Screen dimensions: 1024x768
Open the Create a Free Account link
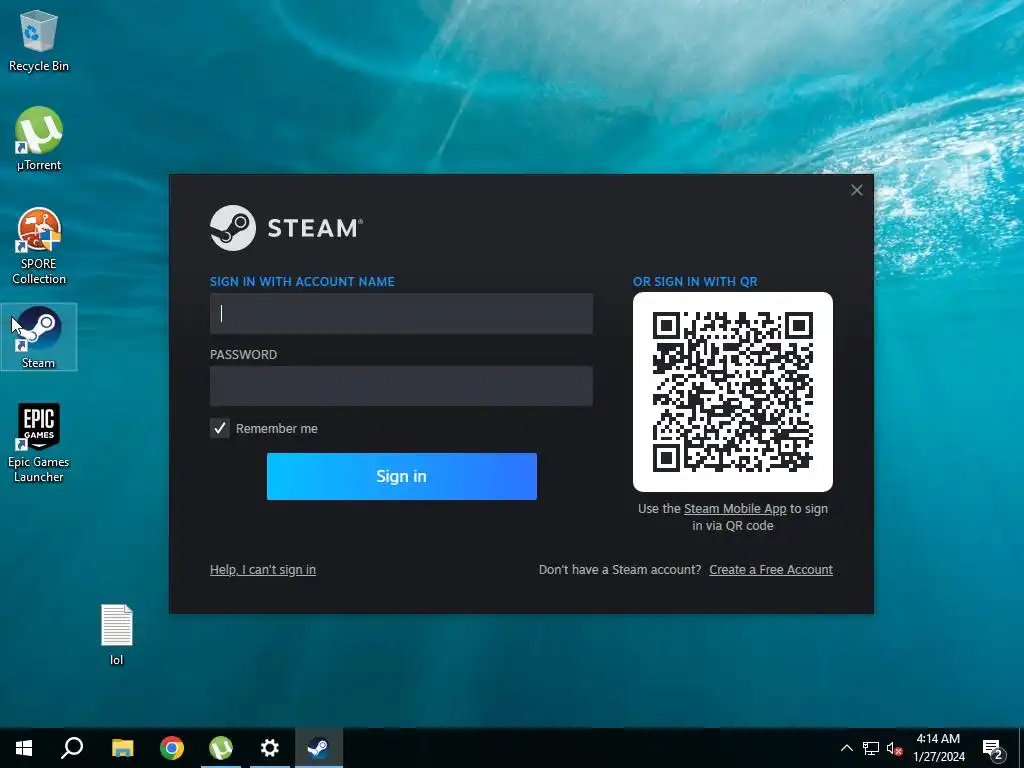click(771, 569)
